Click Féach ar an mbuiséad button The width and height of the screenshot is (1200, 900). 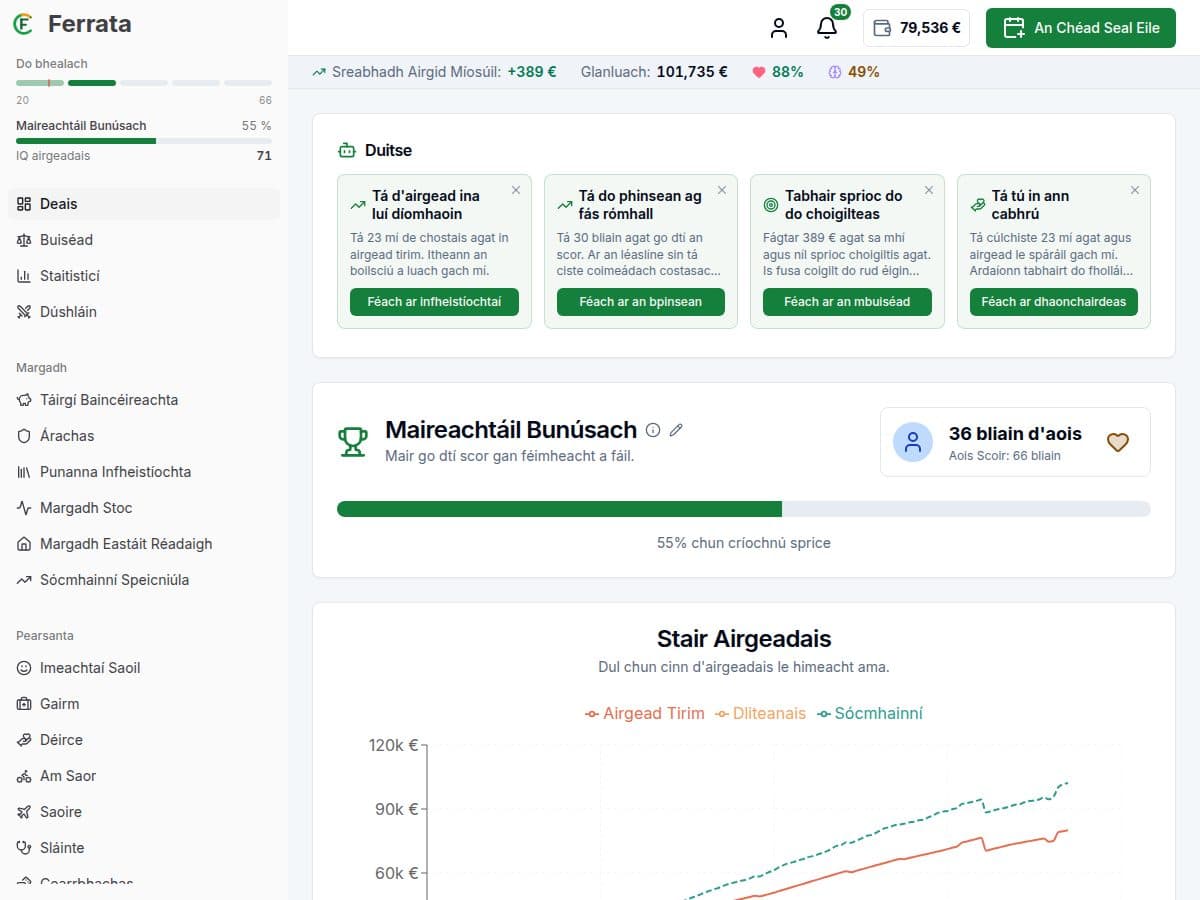pyautogui.click(x=847, y=302)
